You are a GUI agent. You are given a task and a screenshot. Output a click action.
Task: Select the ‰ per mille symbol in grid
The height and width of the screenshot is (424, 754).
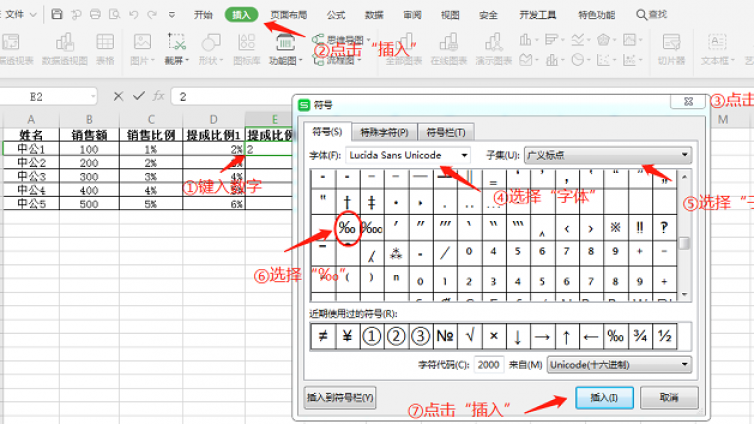[347, 228]
